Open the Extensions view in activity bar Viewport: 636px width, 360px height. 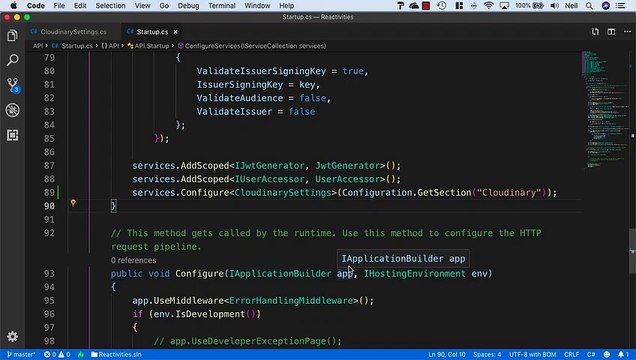[x=13, y=135]
